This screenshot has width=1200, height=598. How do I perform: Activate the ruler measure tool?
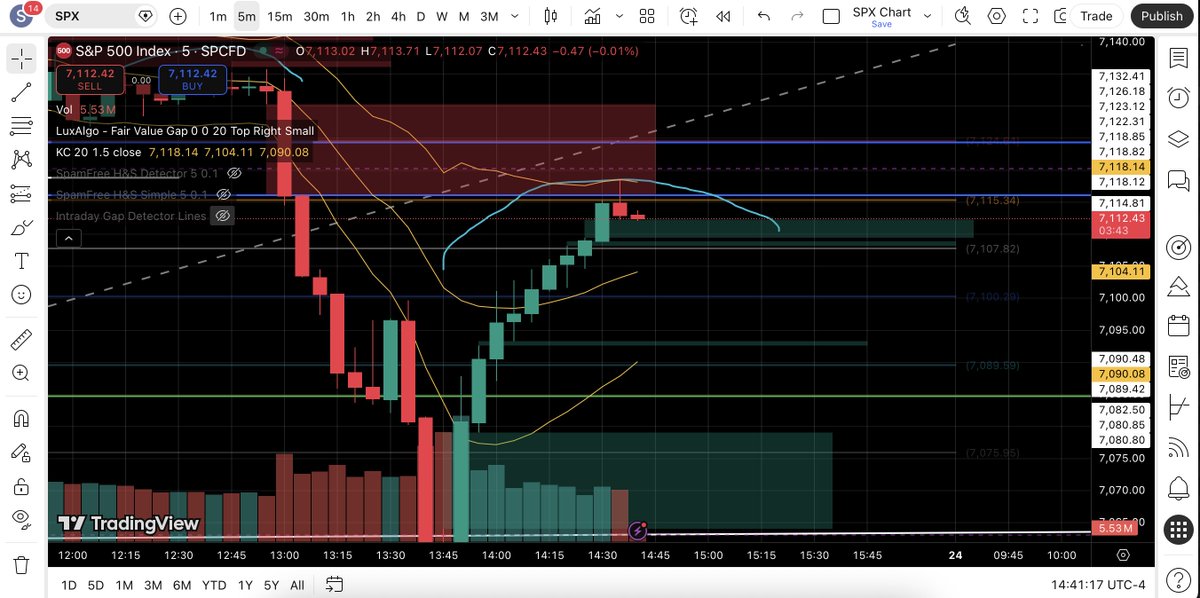[21, 339]
